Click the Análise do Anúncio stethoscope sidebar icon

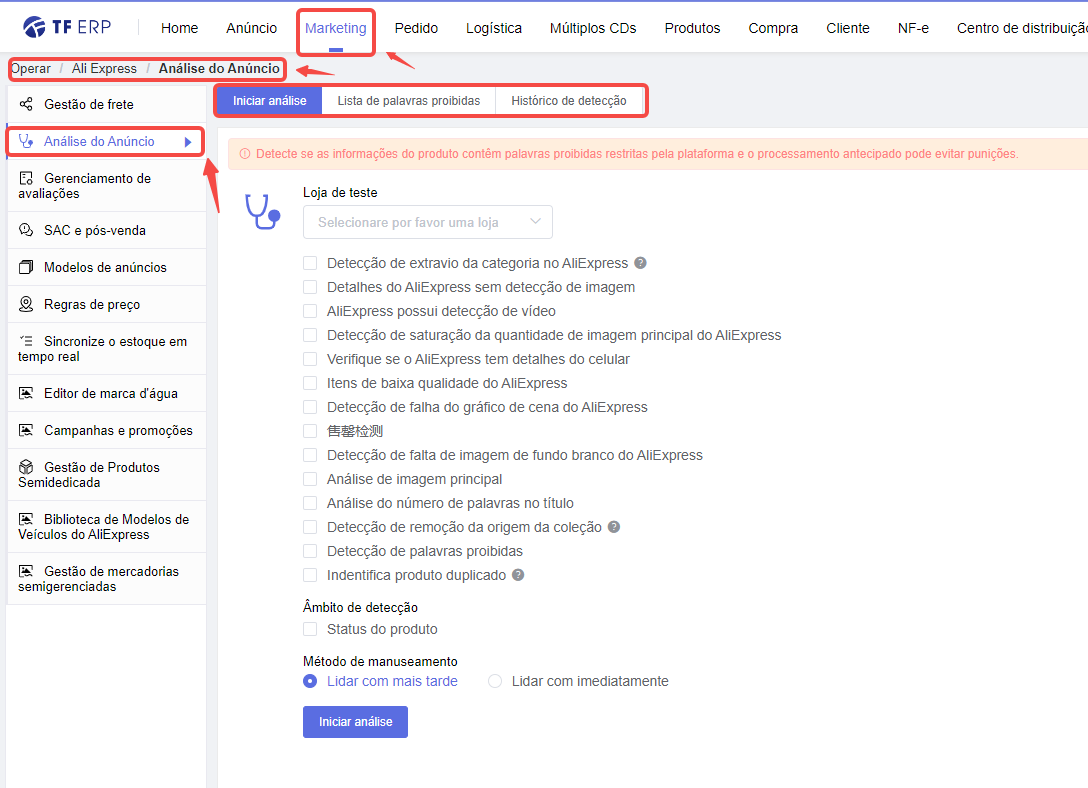(x=26, y=142)
